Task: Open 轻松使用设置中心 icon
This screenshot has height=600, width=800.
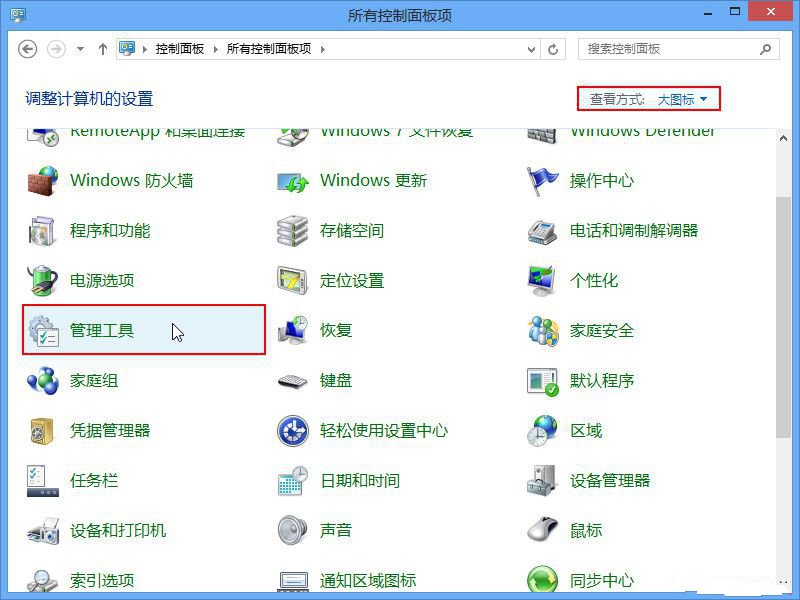Action: (293, 431)
